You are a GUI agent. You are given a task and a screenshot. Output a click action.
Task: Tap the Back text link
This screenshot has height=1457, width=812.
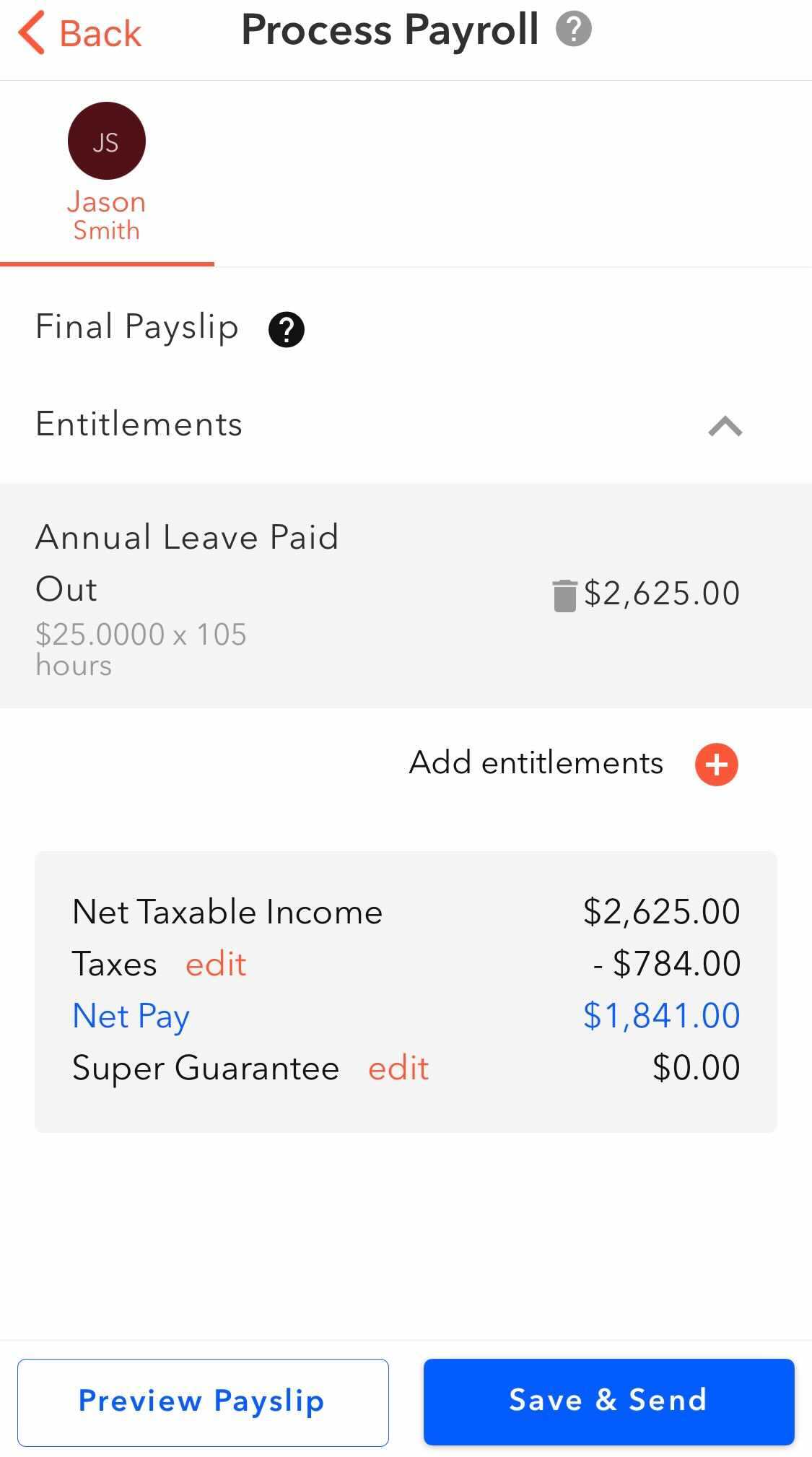click(100, 34)
